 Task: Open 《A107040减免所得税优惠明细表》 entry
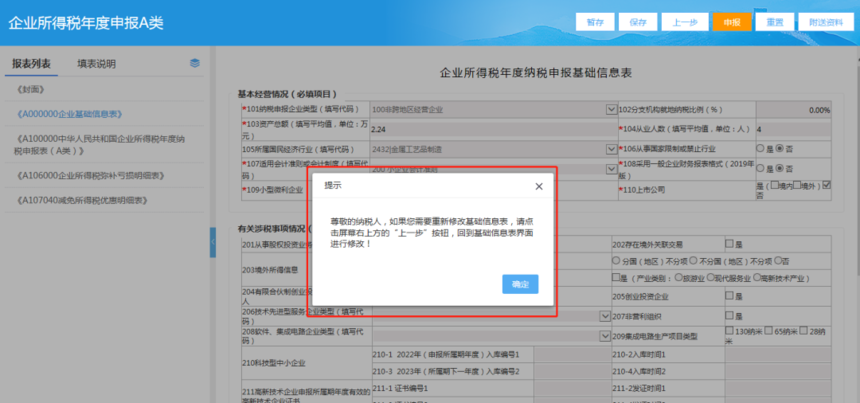82,200
